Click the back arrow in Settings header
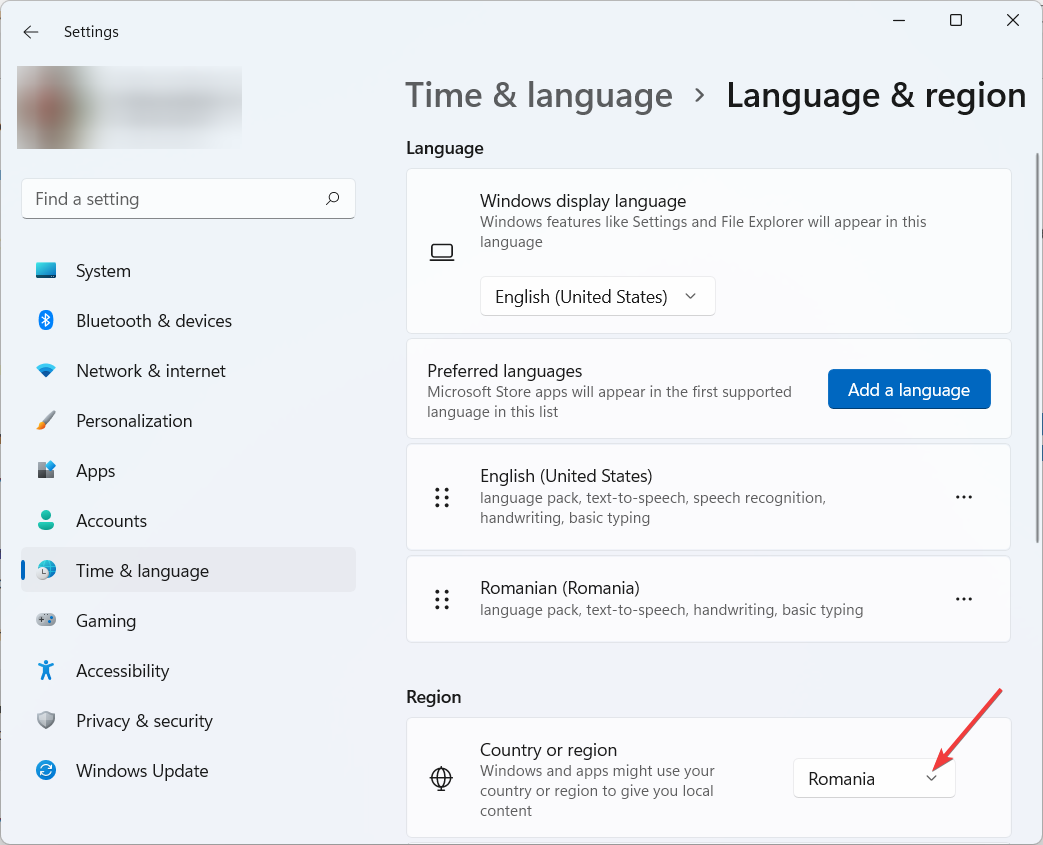Screen dimensions: 1043x845 coord(31,32)
